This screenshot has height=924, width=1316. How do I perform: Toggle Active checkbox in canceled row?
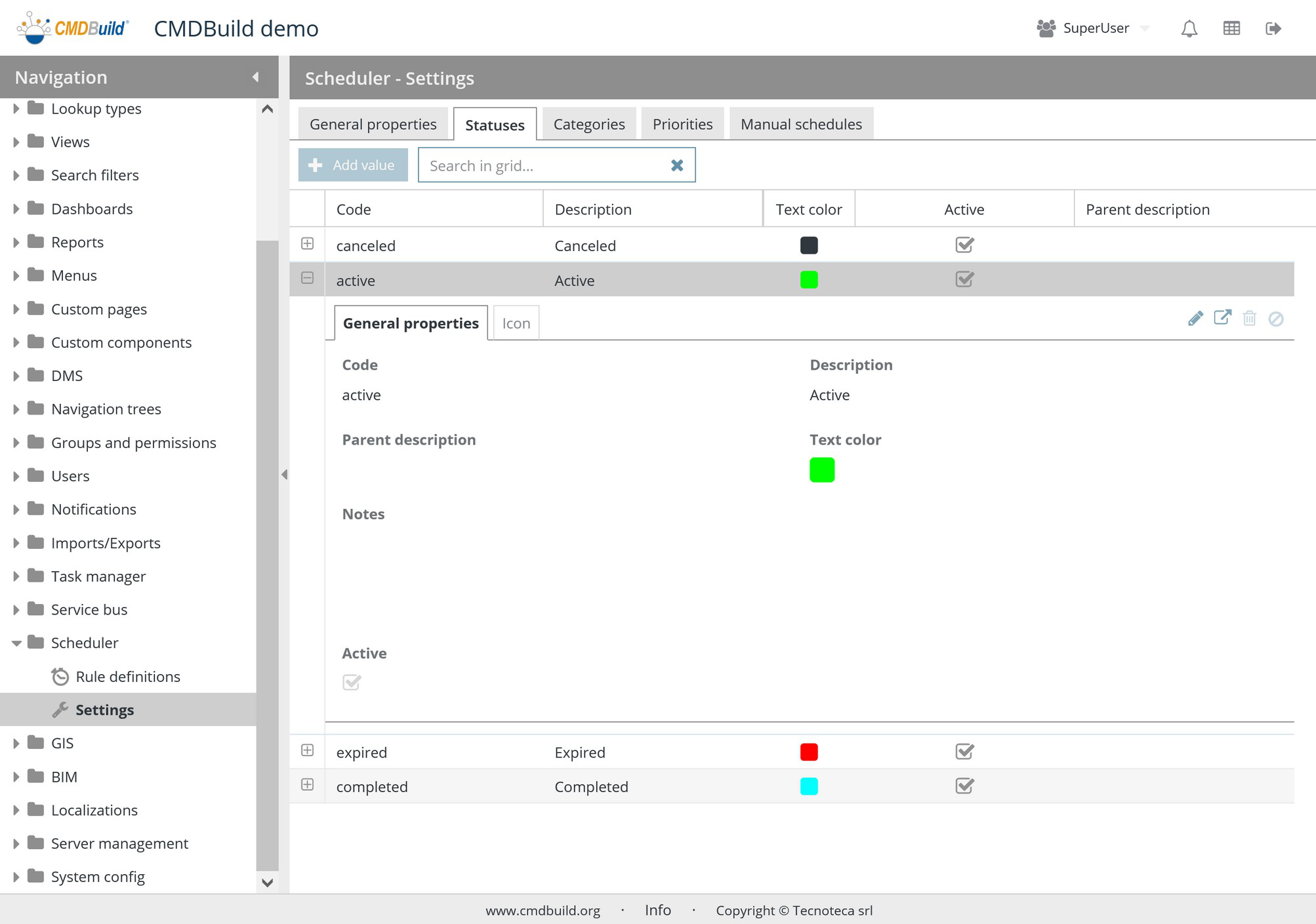[x=964, y=245]
